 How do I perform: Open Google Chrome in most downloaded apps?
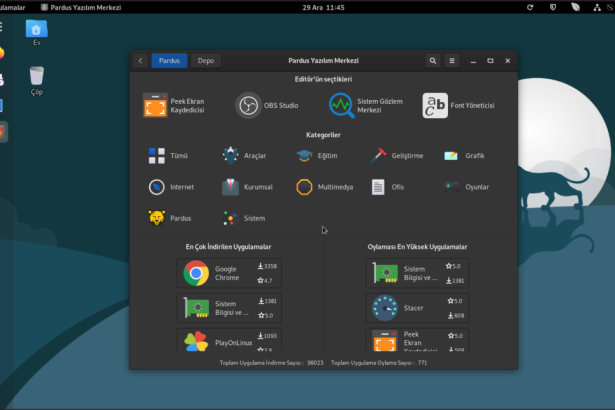tap(229, 273)
